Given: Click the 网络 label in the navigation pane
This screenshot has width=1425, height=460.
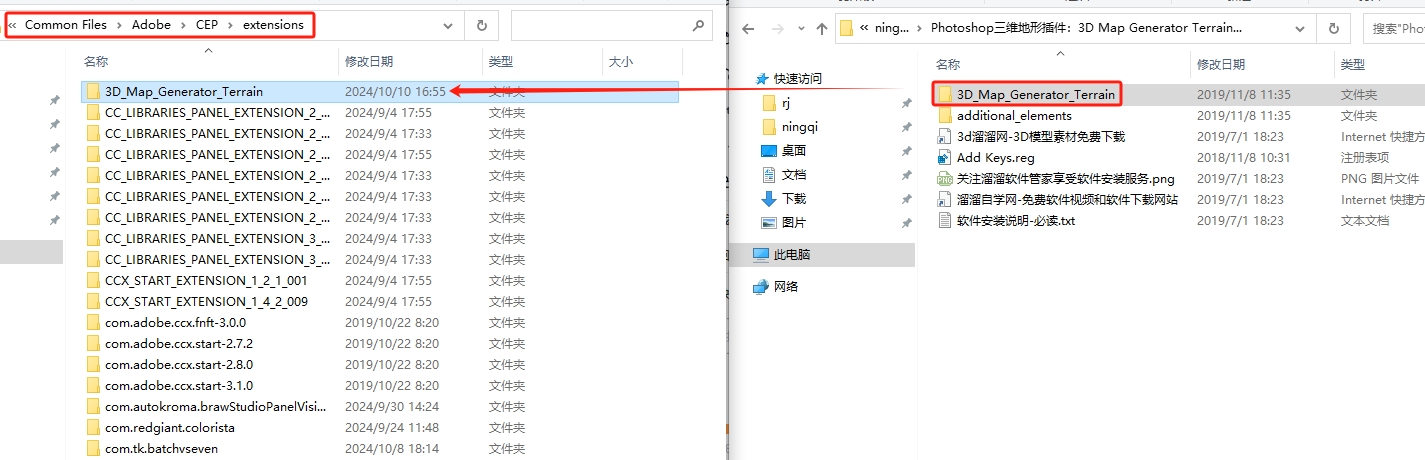Looking at the screenshot, I should pyautogui.click(x=786, y=286).
